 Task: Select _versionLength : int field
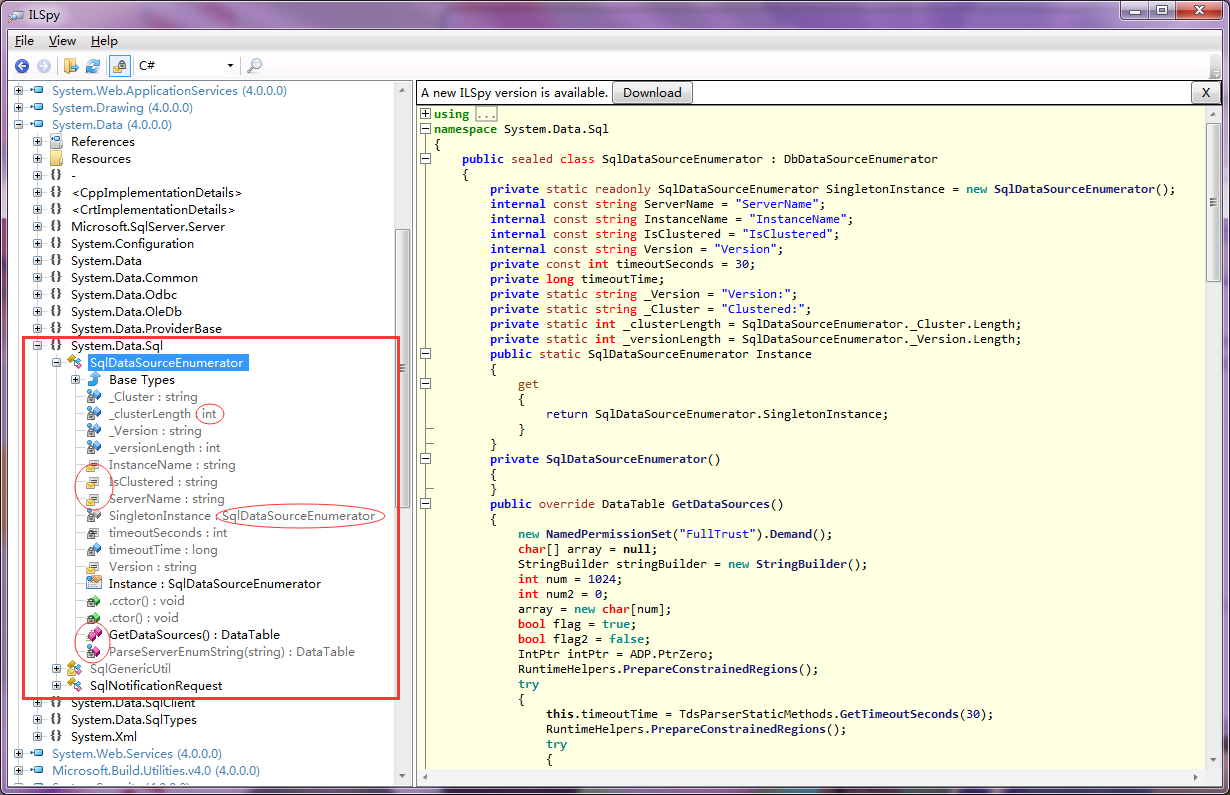(x=164, y=447)
